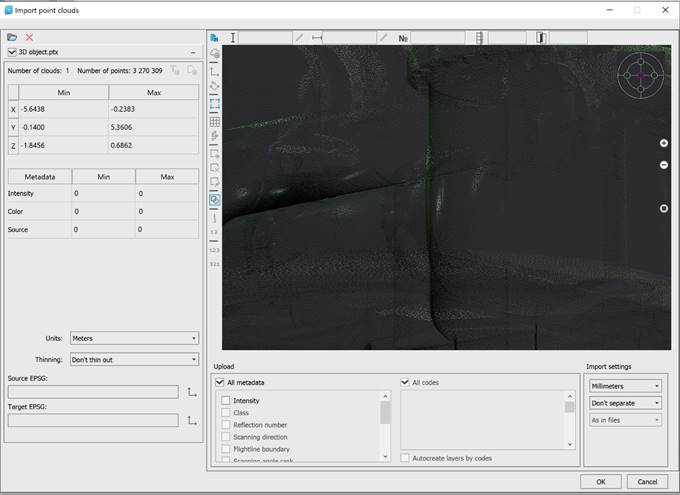Click the navigation compass widget
The height and width of the screenshot is (495, 680).
641,75
